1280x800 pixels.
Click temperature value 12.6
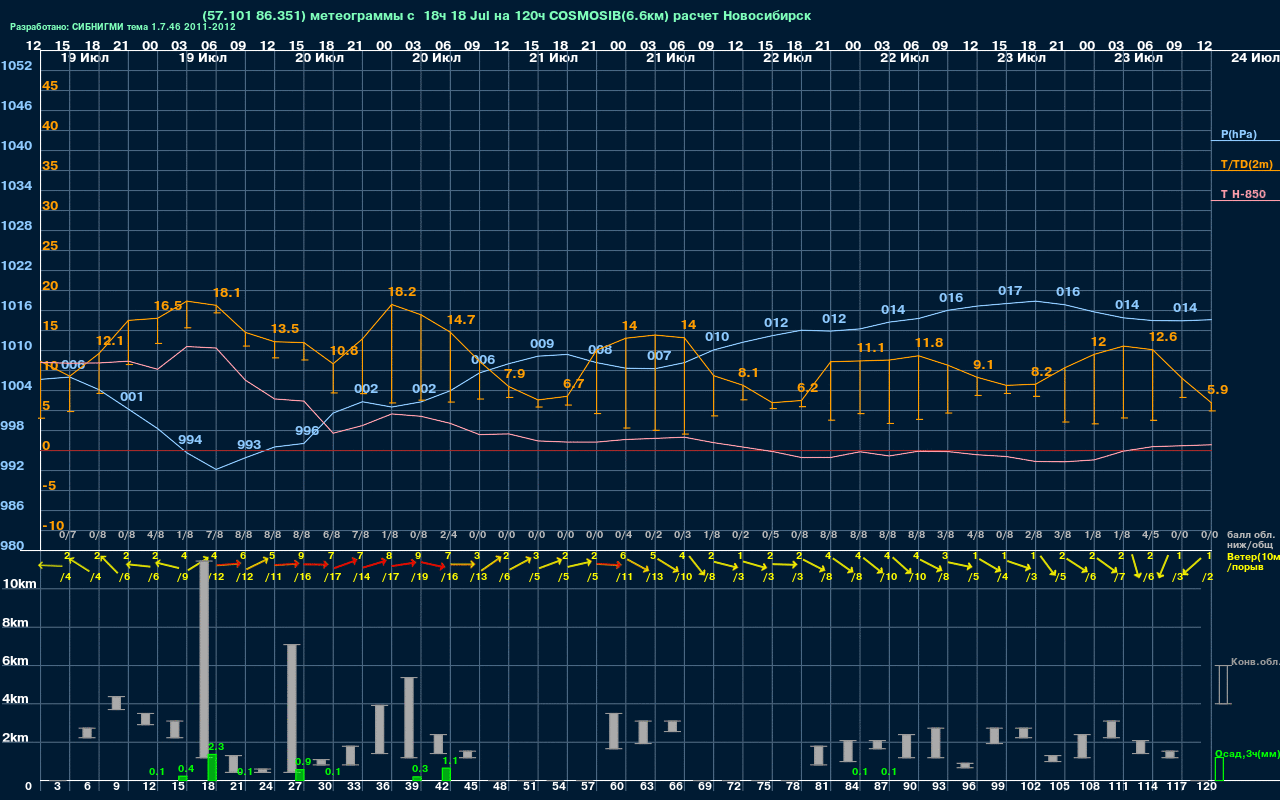tap(1164, 337)
